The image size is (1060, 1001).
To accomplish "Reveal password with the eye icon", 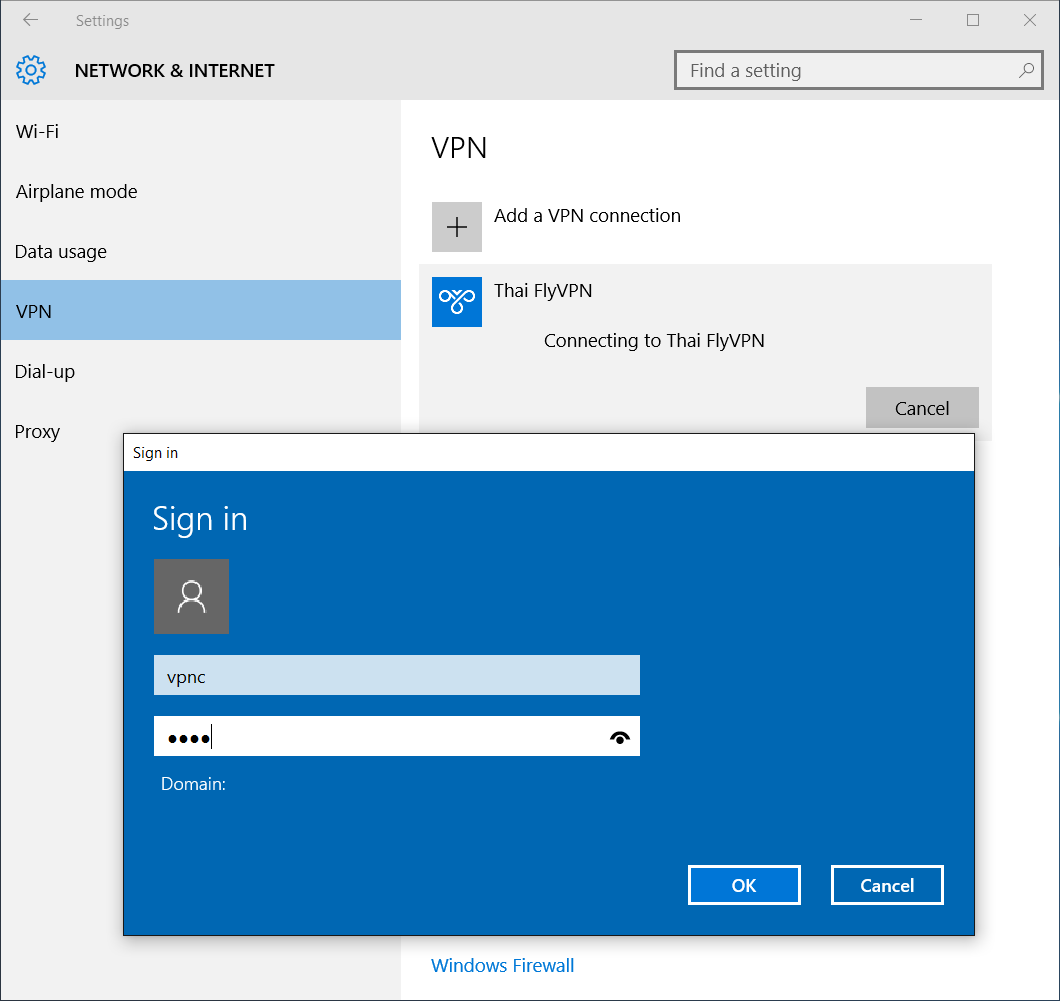I will (x=620, y=738).
